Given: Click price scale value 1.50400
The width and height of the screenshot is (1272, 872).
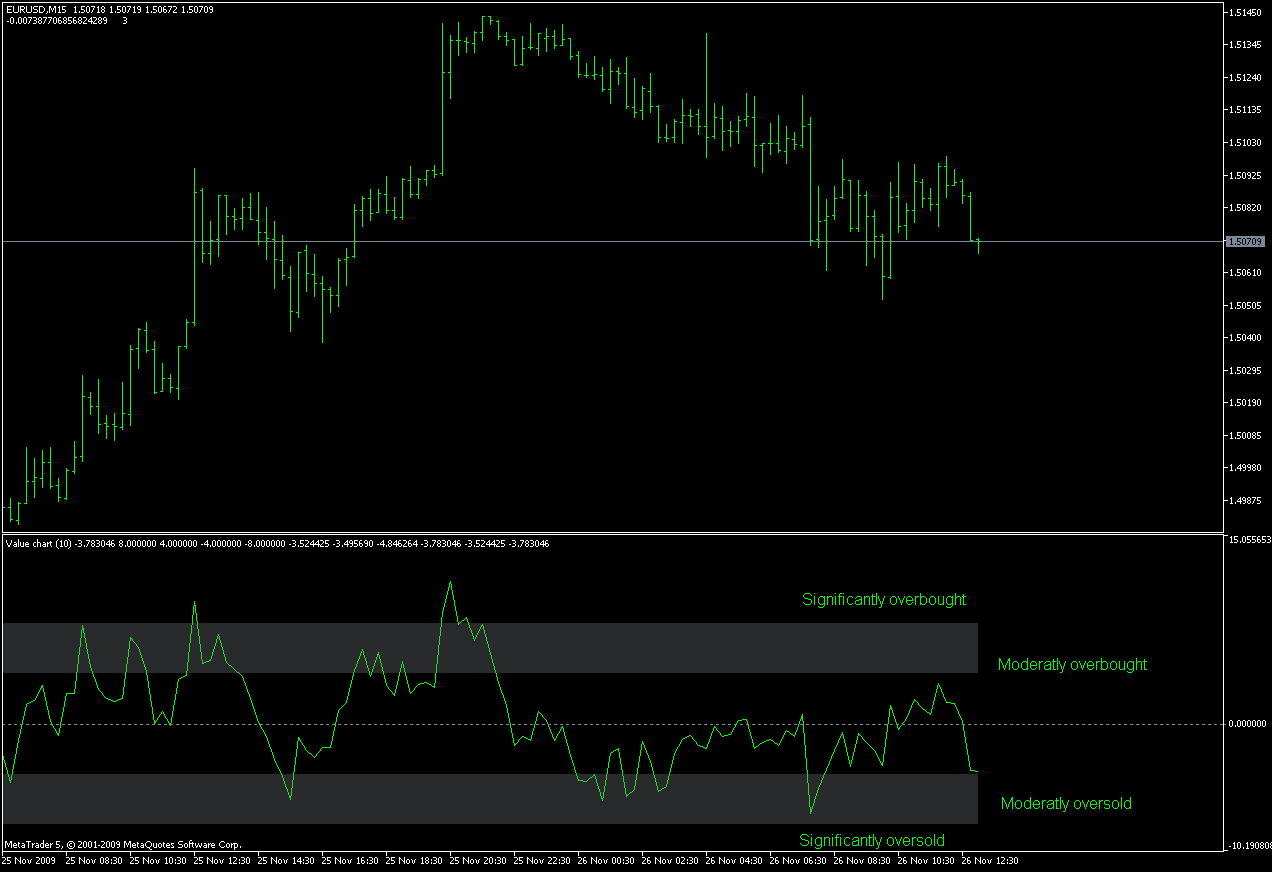Looking at the screenshot, I should click(1246, 338).
